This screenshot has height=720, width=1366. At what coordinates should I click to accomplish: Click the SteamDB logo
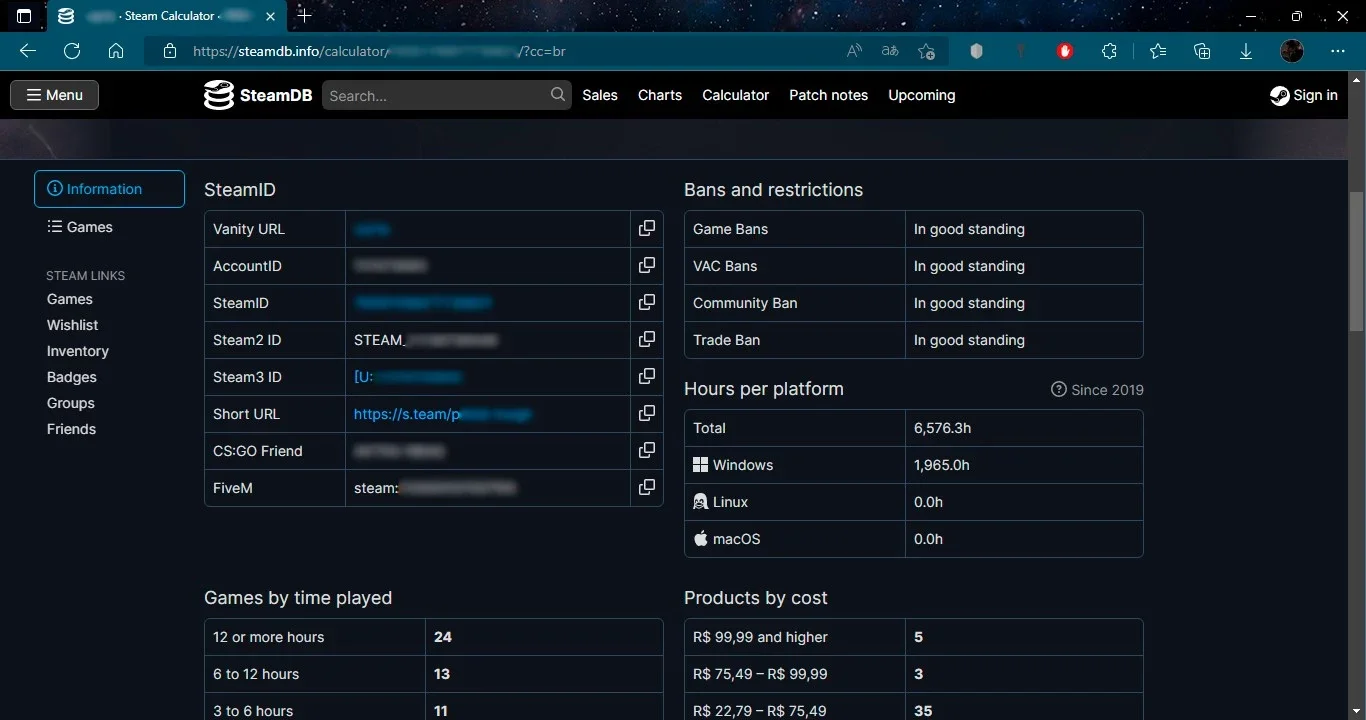258,95
